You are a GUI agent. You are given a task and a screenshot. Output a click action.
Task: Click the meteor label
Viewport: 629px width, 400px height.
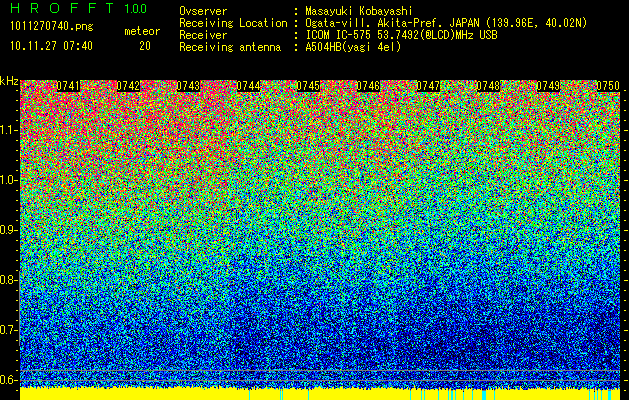(x=142, y=31)
